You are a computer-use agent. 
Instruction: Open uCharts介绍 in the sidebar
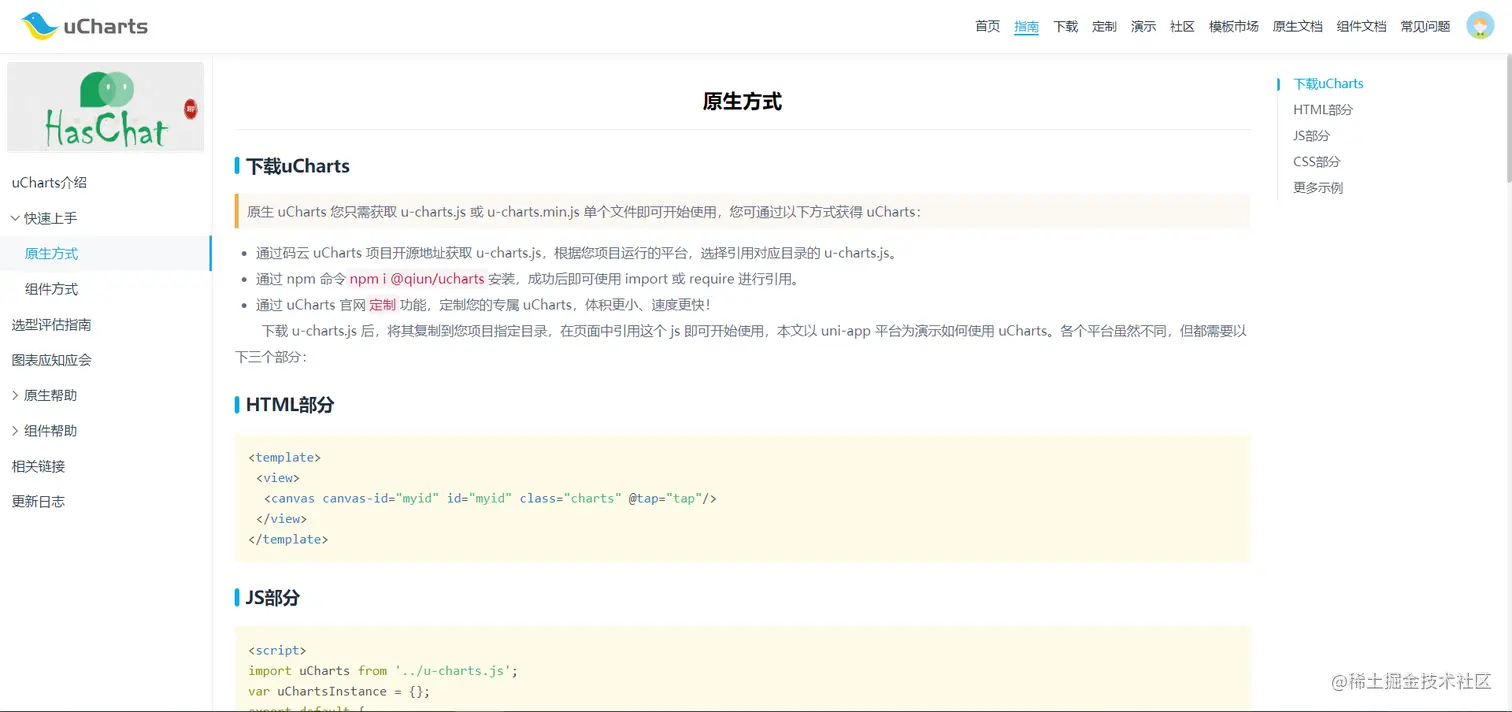tap(49, 183)
